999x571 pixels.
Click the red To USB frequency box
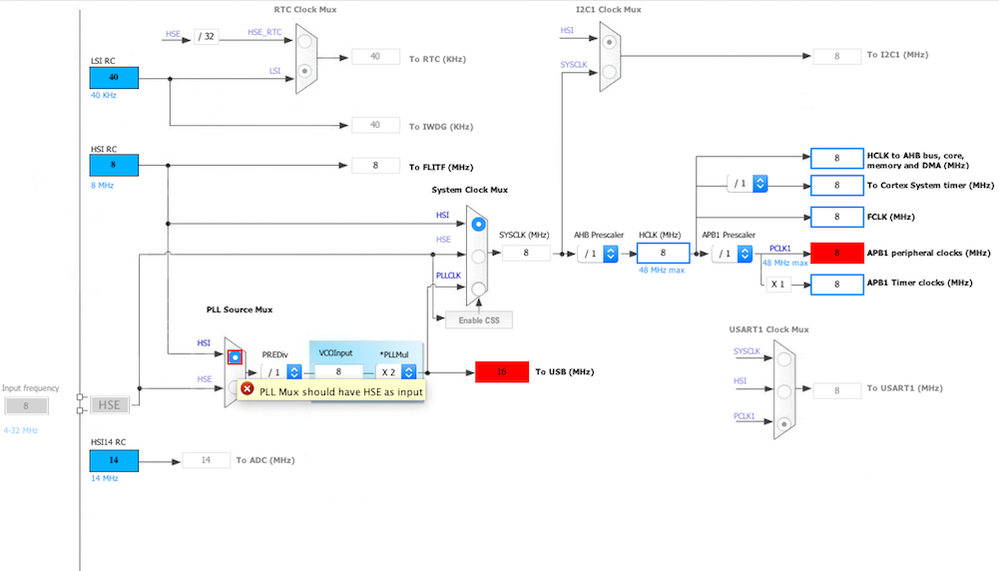[502, 372]
